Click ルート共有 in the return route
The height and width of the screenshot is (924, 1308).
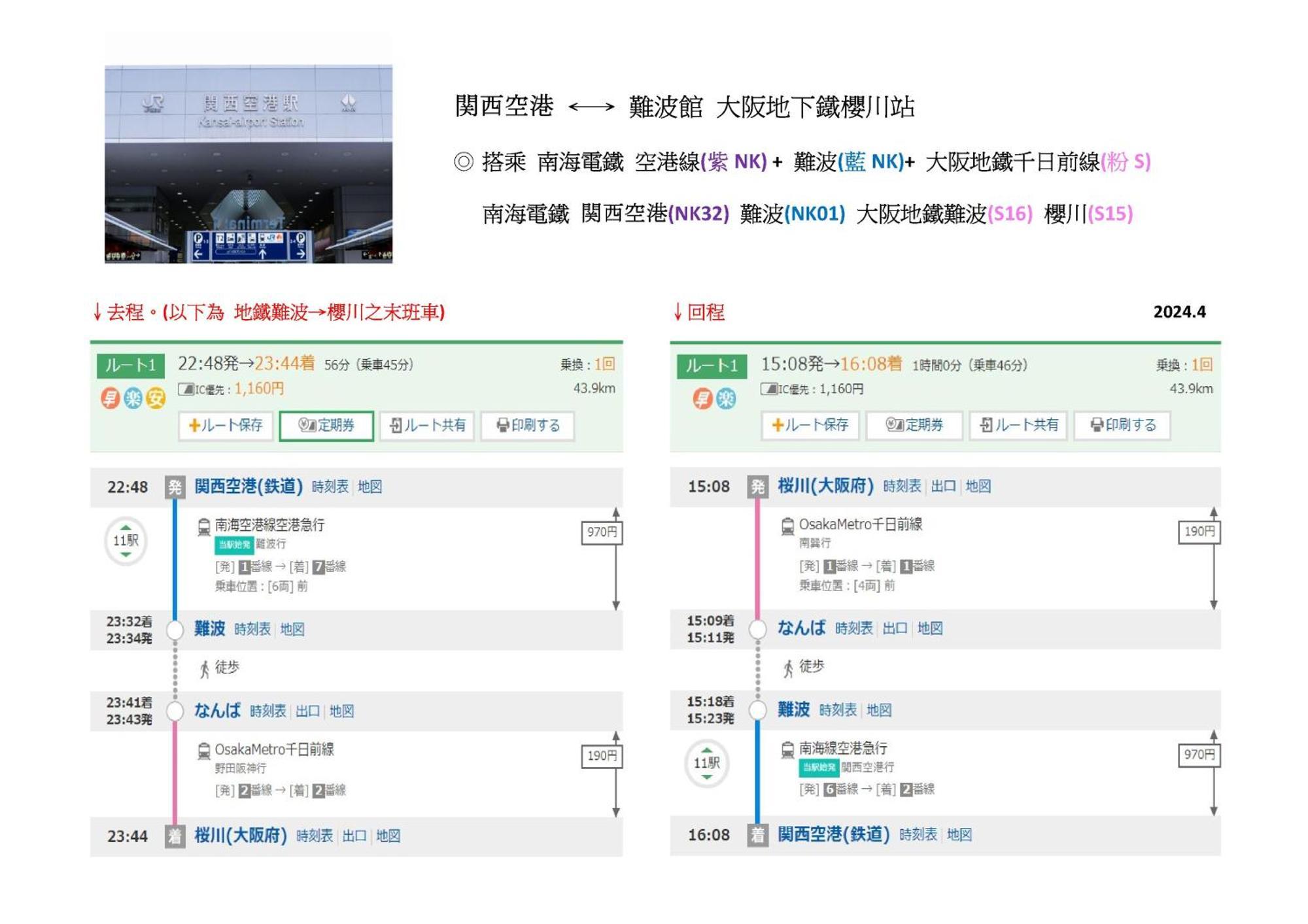[x=1018, y=425]
